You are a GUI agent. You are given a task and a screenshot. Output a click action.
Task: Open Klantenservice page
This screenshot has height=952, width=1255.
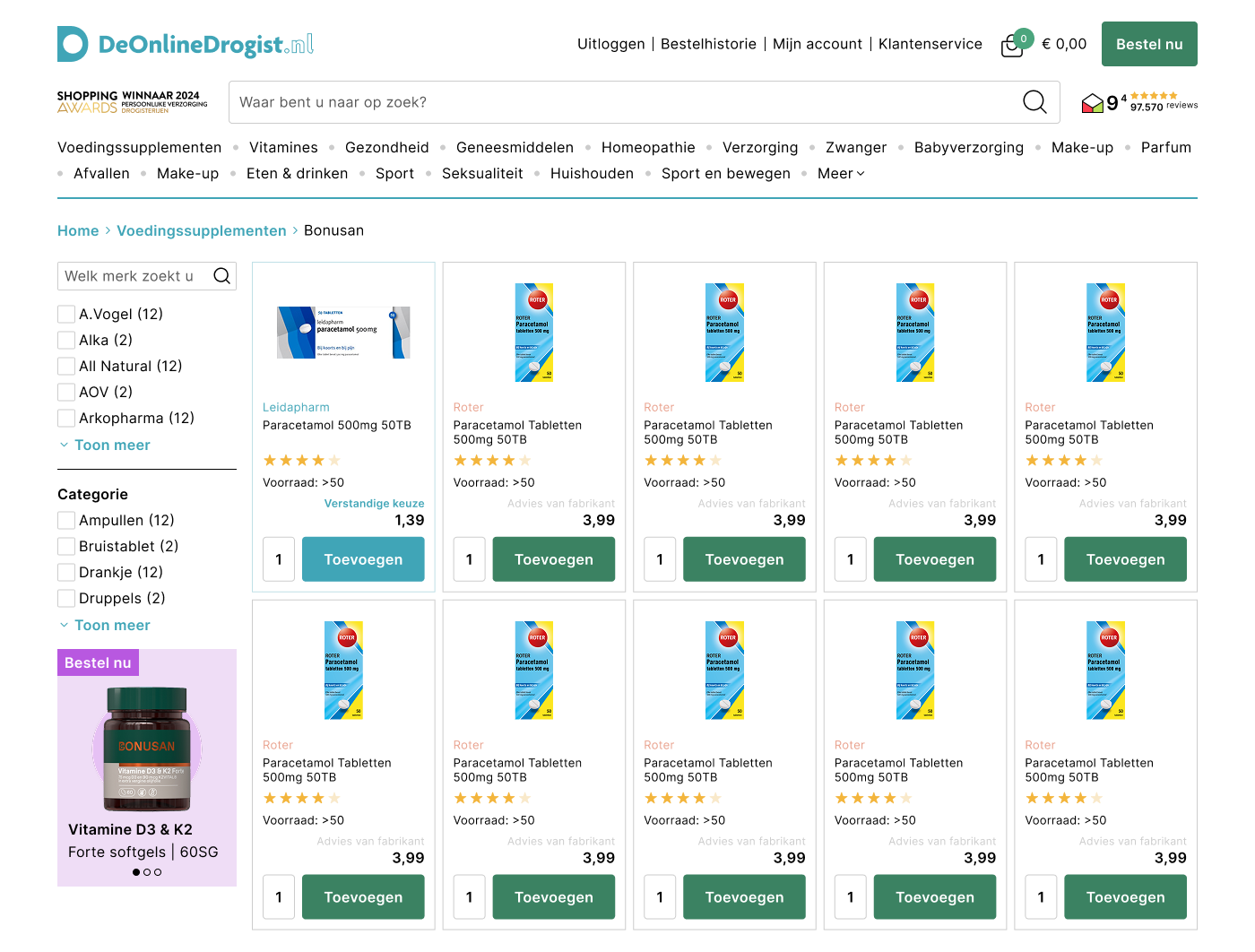(930, 44)
